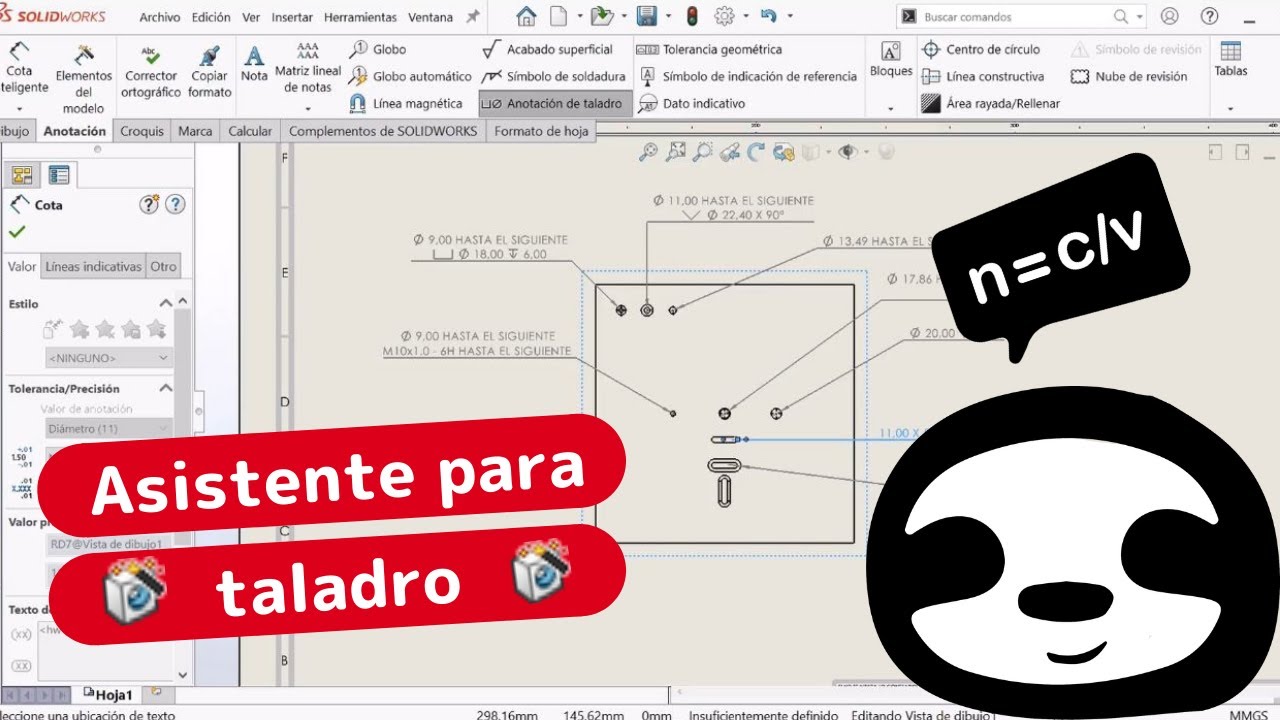Click Globo automático

coord(410,76)
